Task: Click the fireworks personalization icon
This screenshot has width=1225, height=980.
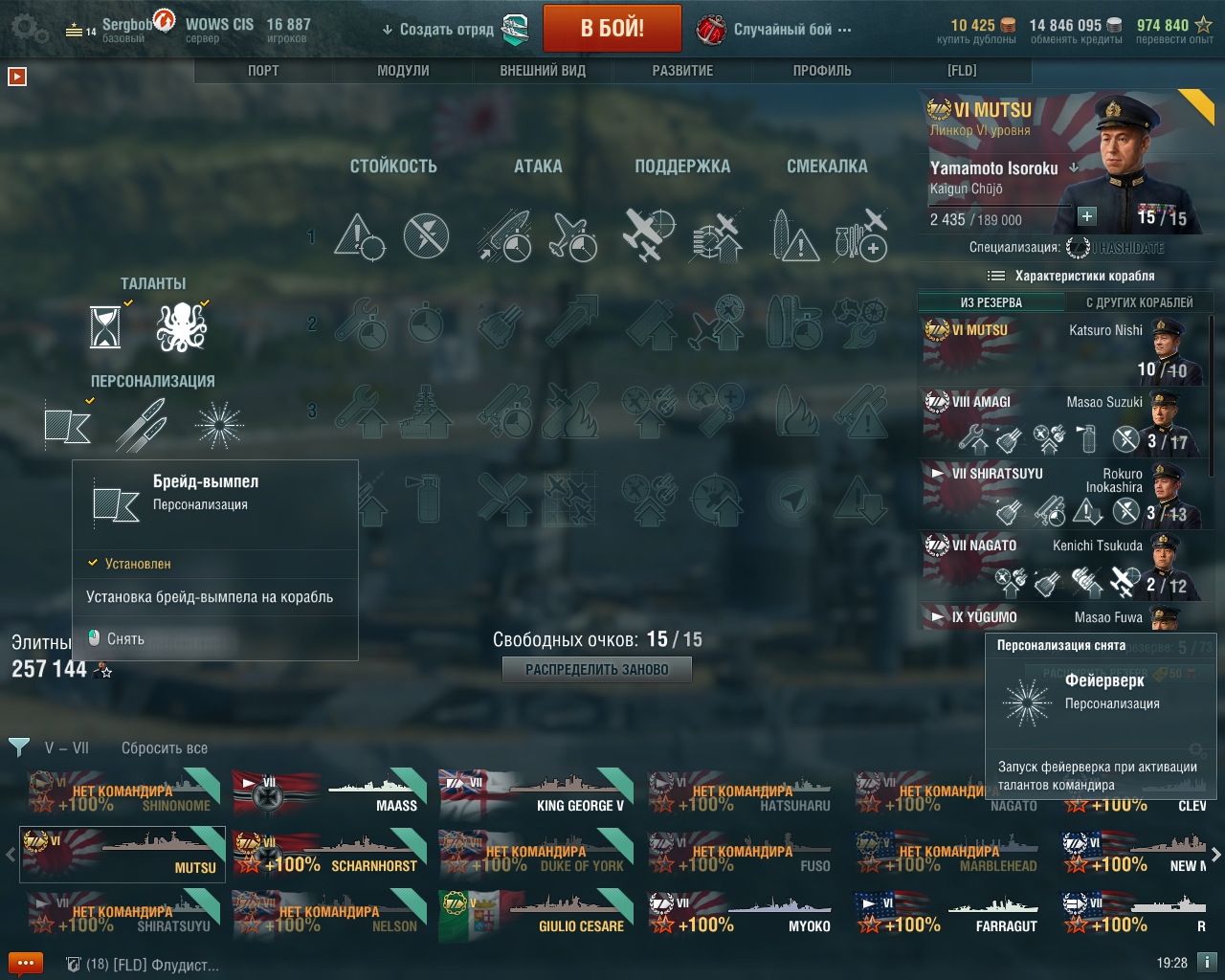Action: coord(219,425)
